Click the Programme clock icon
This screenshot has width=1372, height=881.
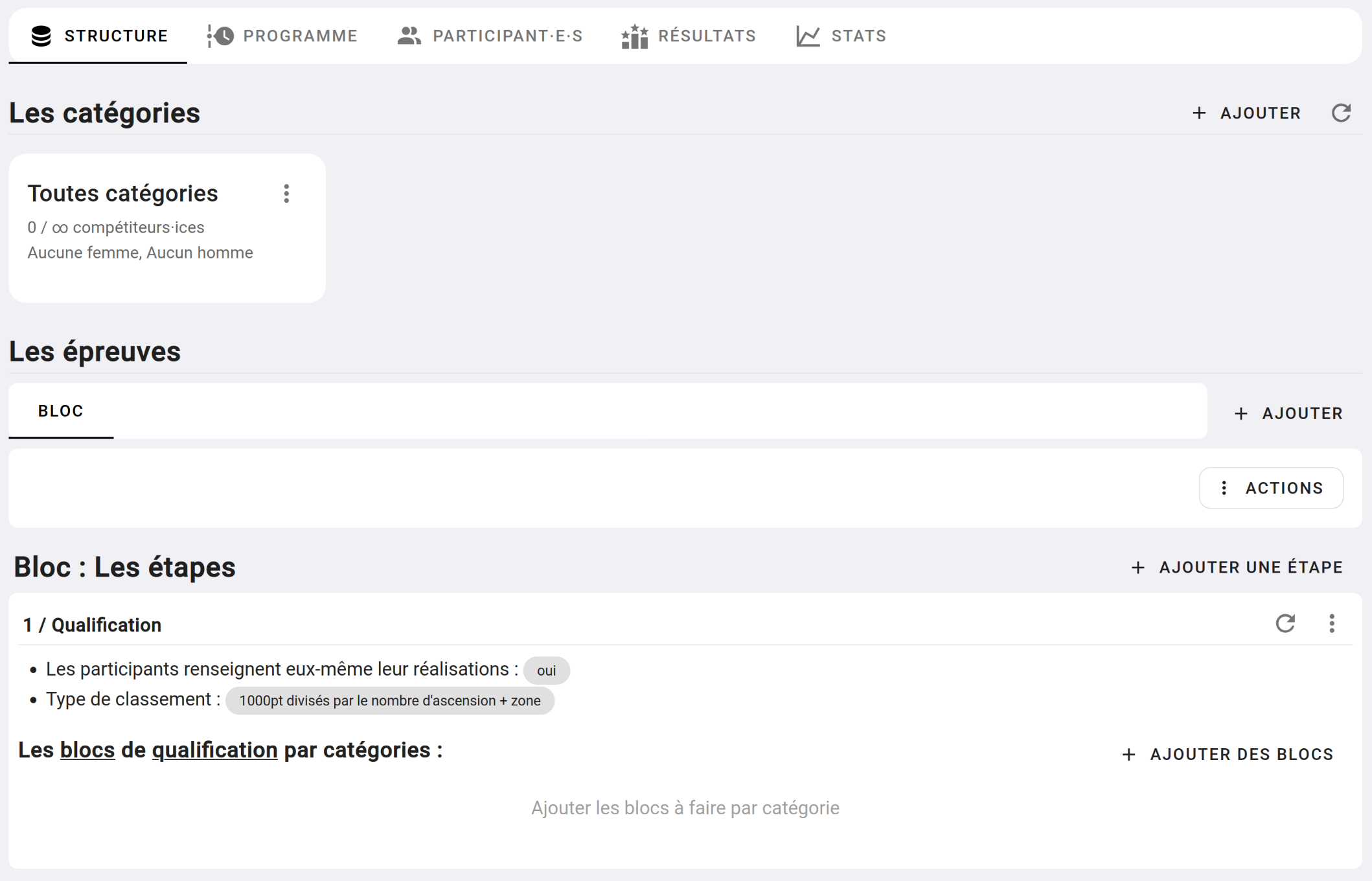coord(221,36)
